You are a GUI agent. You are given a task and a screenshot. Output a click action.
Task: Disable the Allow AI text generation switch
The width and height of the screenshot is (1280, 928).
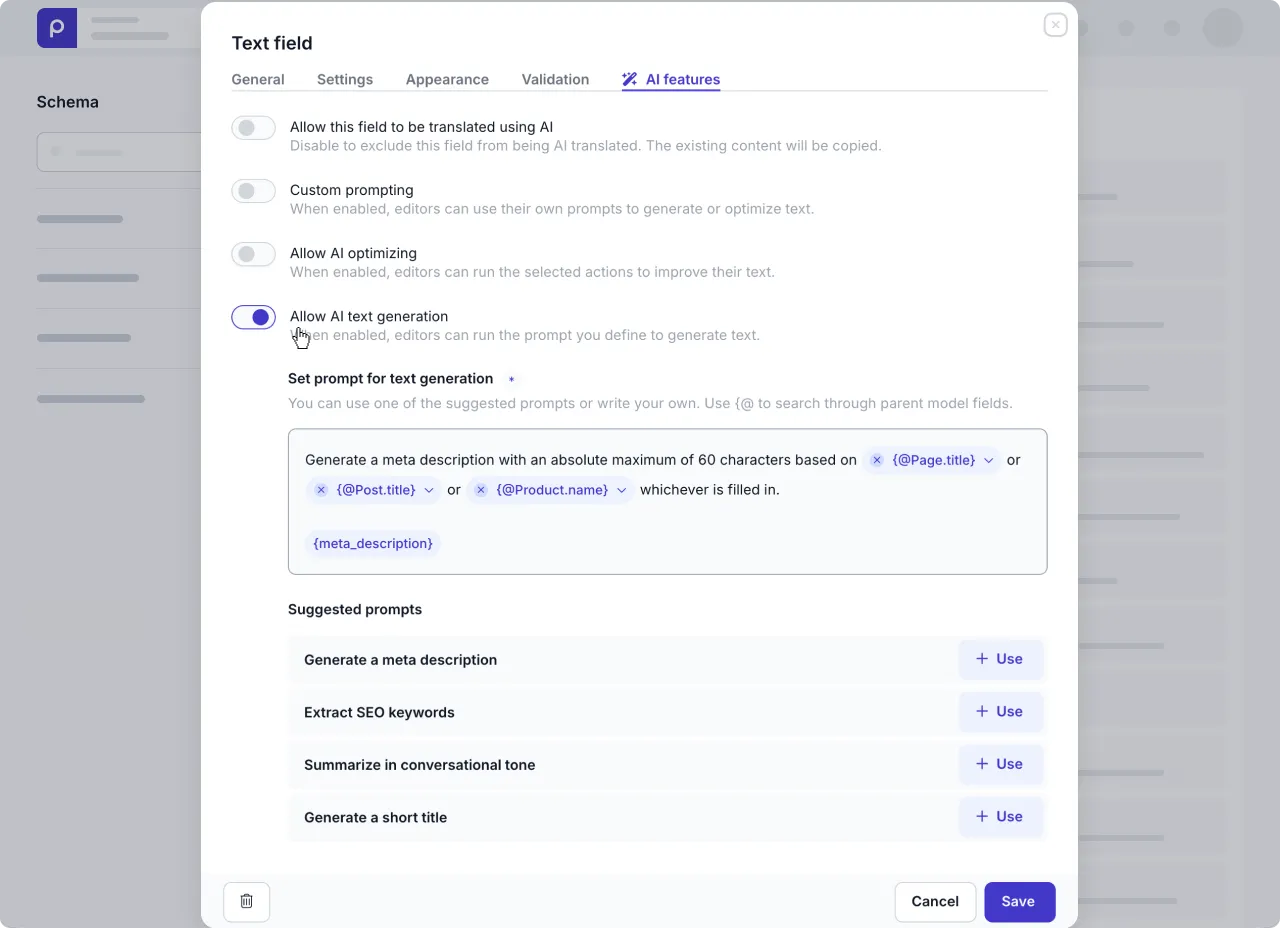coord(253,317)
